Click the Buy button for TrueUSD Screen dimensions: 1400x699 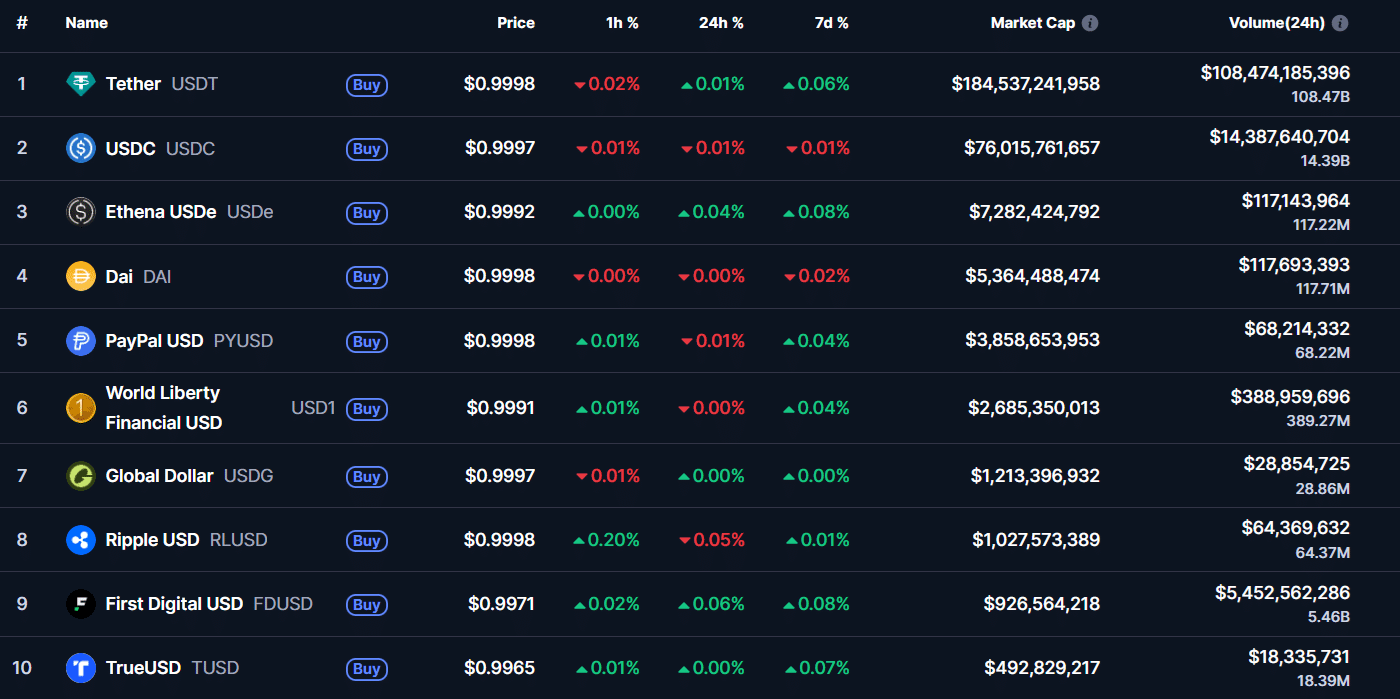[x=367, y=669]
